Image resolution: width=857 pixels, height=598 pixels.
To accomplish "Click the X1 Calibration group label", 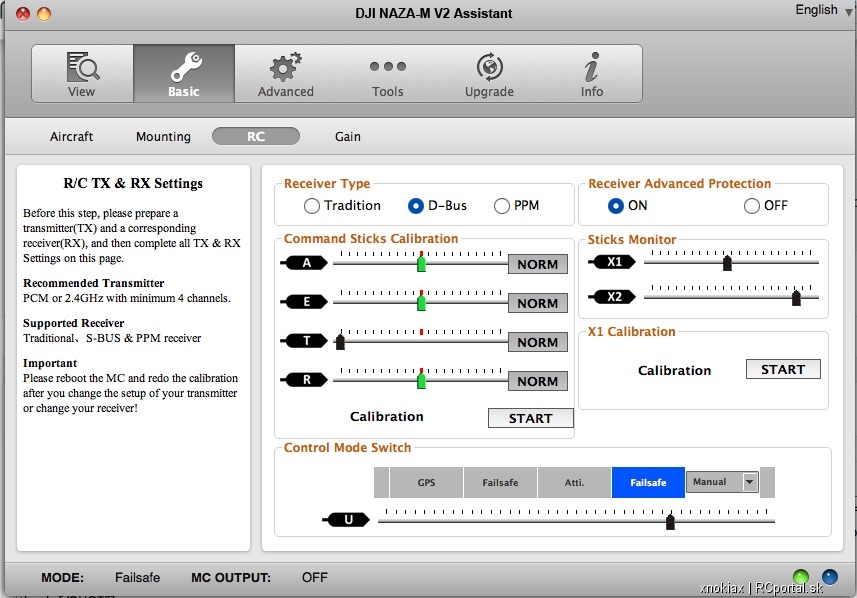I will (x=631, y=332).
